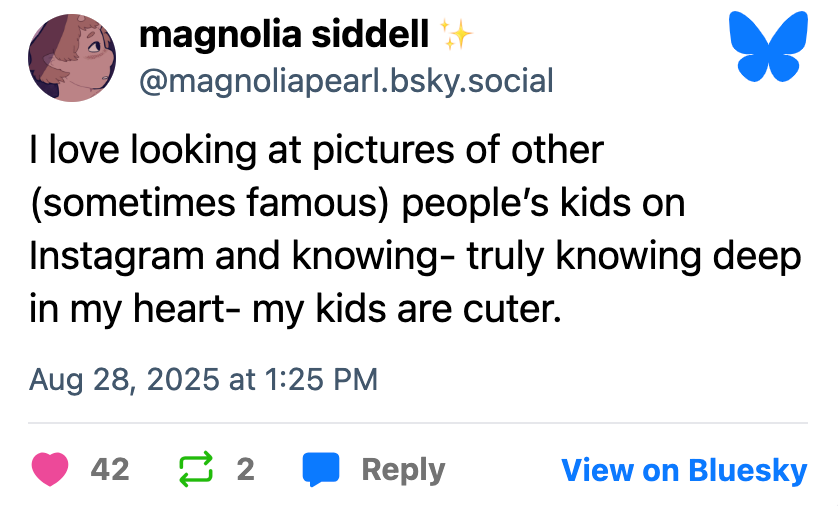Like the post with the heart icon
The height and width of the screenshot is (506, 838).
point(50,469)
